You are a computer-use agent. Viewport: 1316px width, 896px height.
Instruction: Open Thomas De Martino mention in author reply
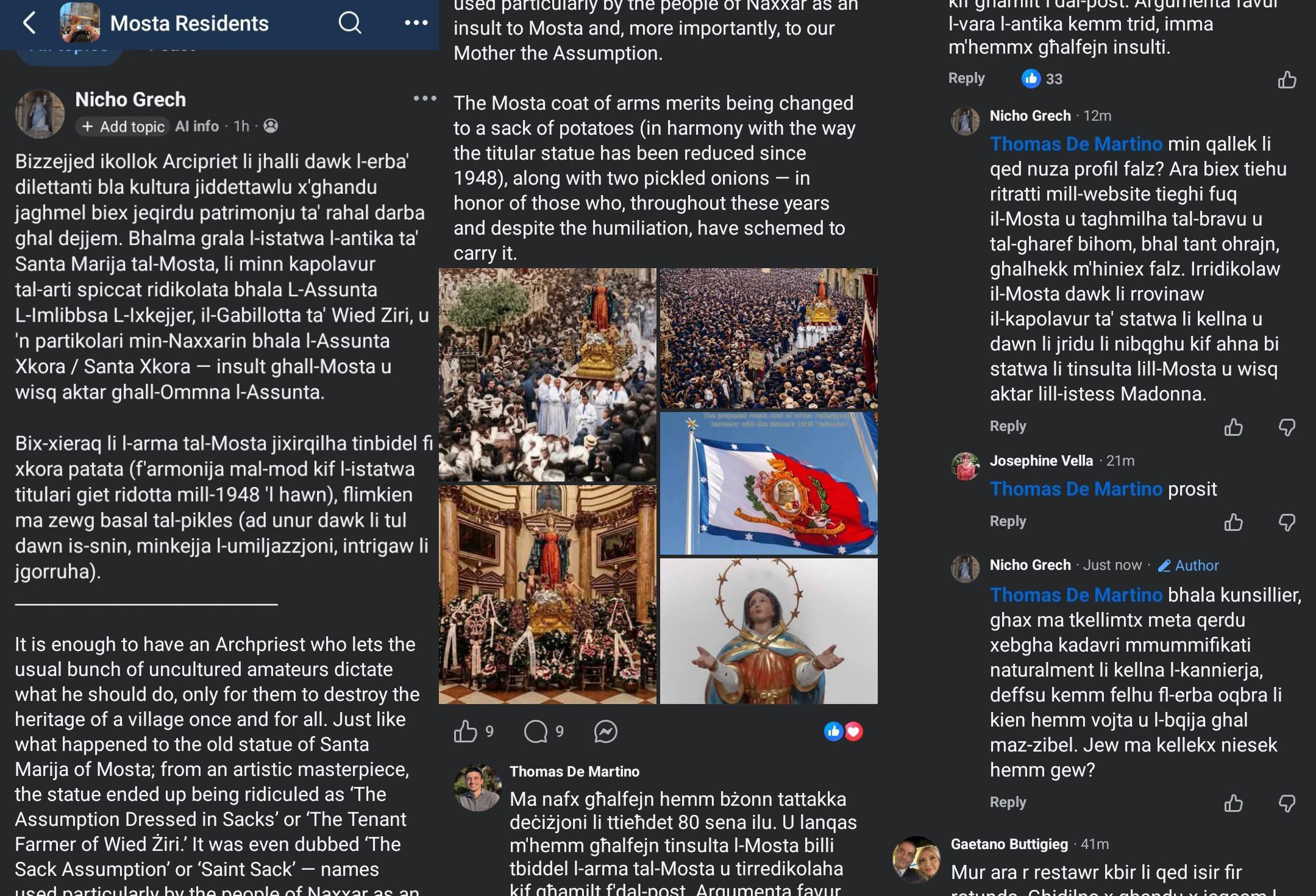[x=1076, y=594]
